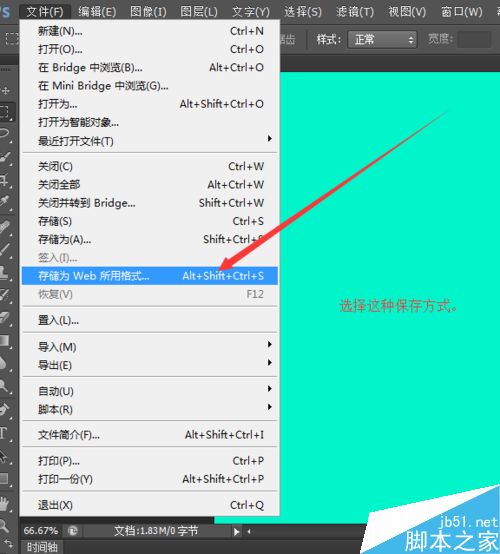The image size is (500, 554).
Task: Select the Brush tool
Action: [x=5, y=249]
